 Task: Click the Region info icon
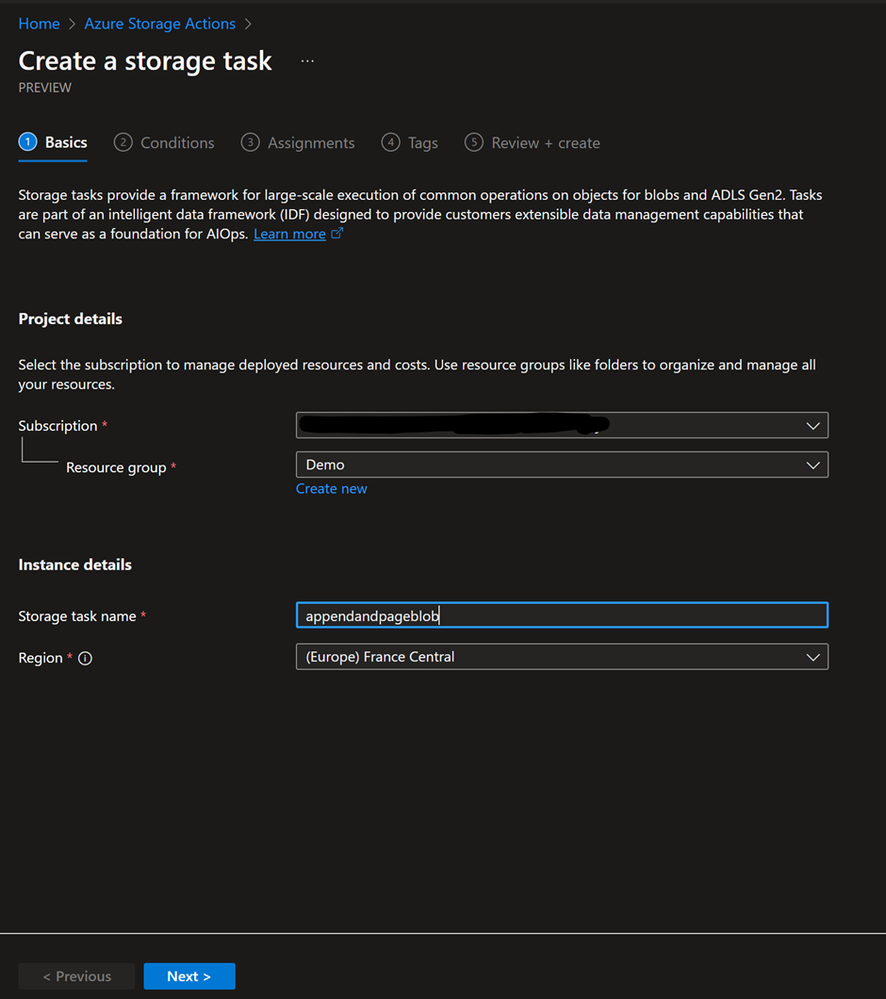(x=85, y=658)
